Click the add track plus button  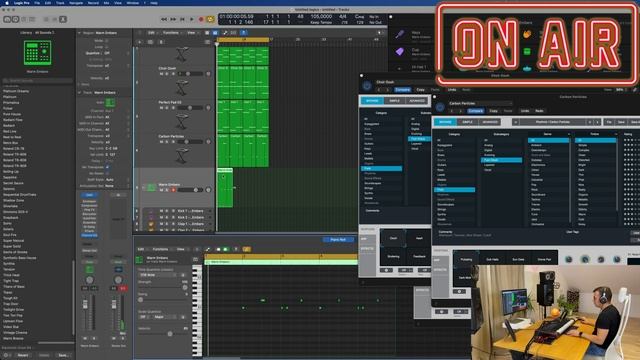point(140,42)
